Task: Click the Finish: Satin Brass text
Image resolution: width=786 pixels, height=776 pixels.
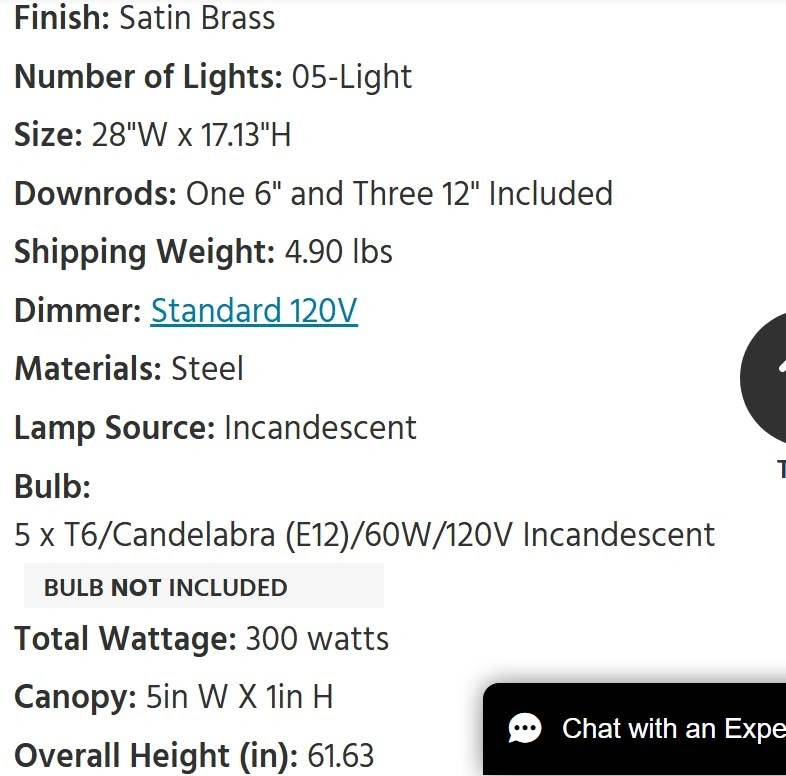Action: (144, 18)
